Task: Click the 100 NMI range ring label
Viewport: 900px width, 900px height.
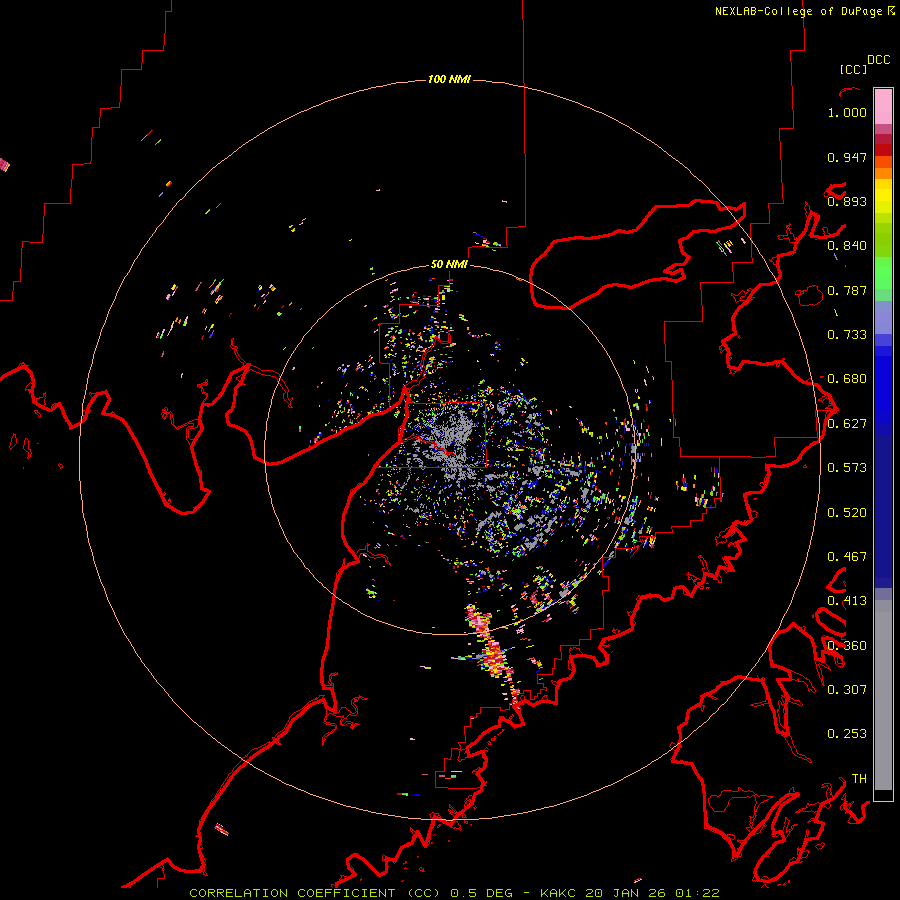Action: [x=449, y=79]
